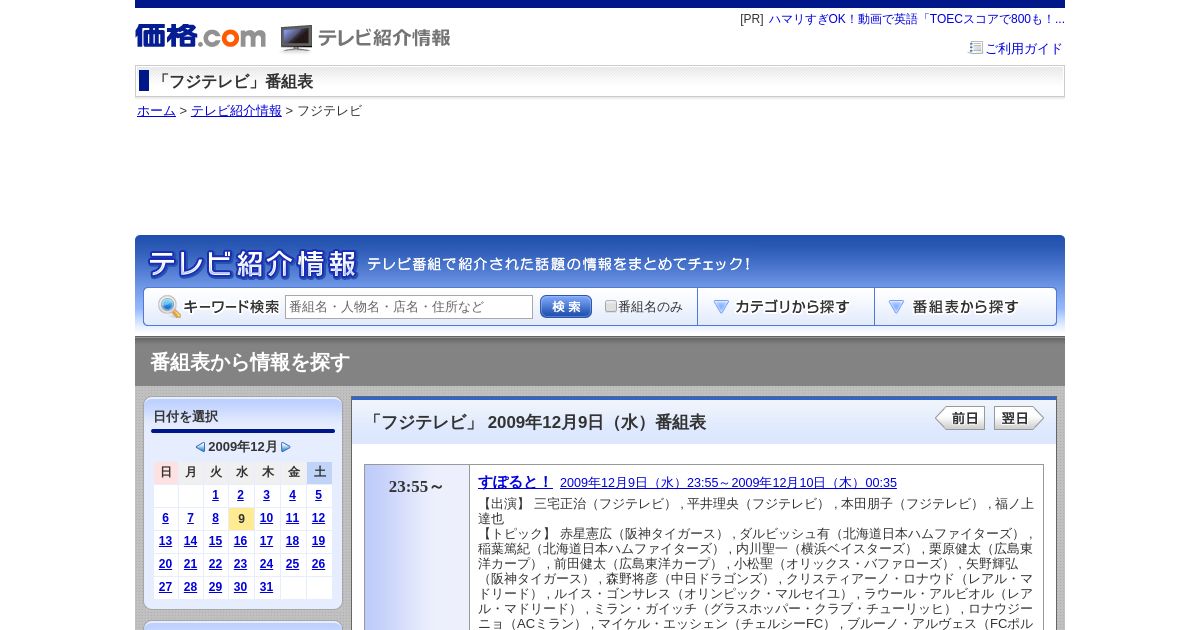The image size is (1200, 630).
Task: Select December 15 in calendar
Action: click(215, 541)
